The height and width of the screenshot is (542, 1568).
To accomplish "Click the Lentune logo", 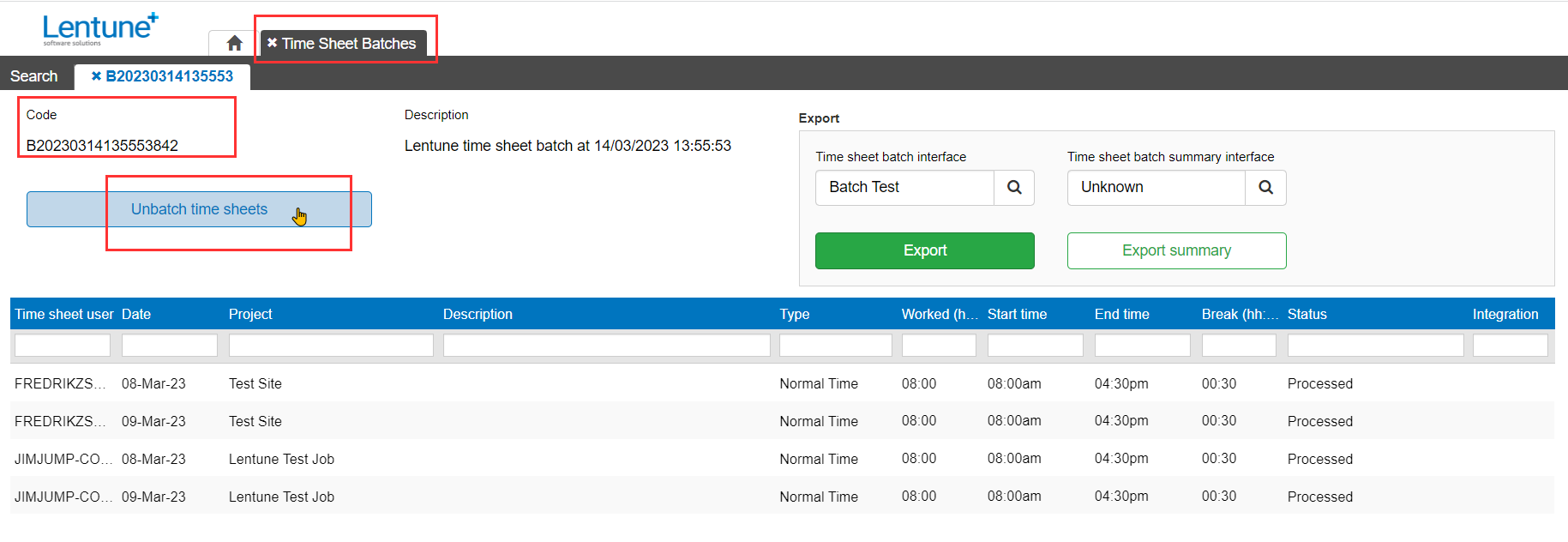I will 100,28.
